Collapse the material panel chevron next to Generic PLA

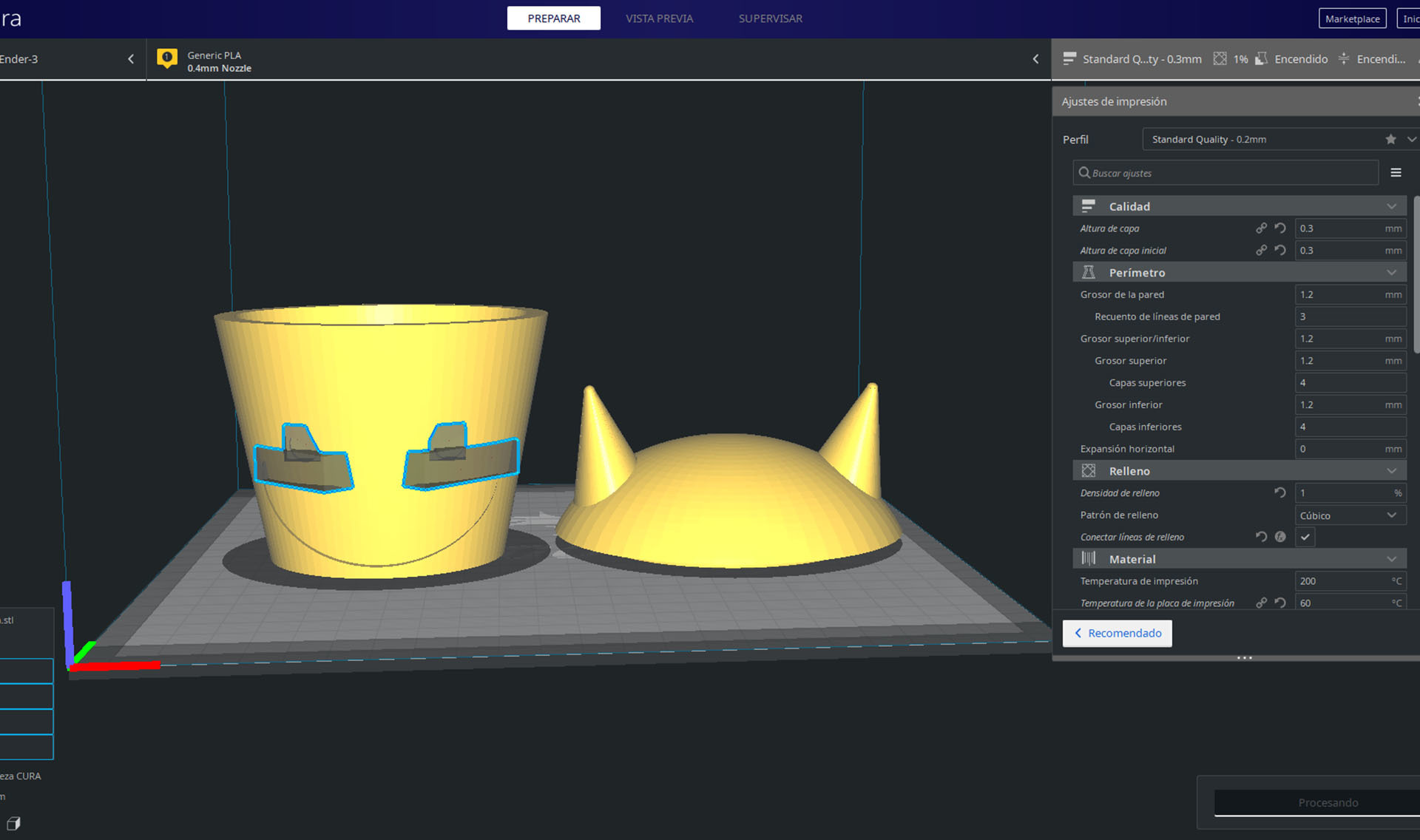click(x=1035, y=59)
